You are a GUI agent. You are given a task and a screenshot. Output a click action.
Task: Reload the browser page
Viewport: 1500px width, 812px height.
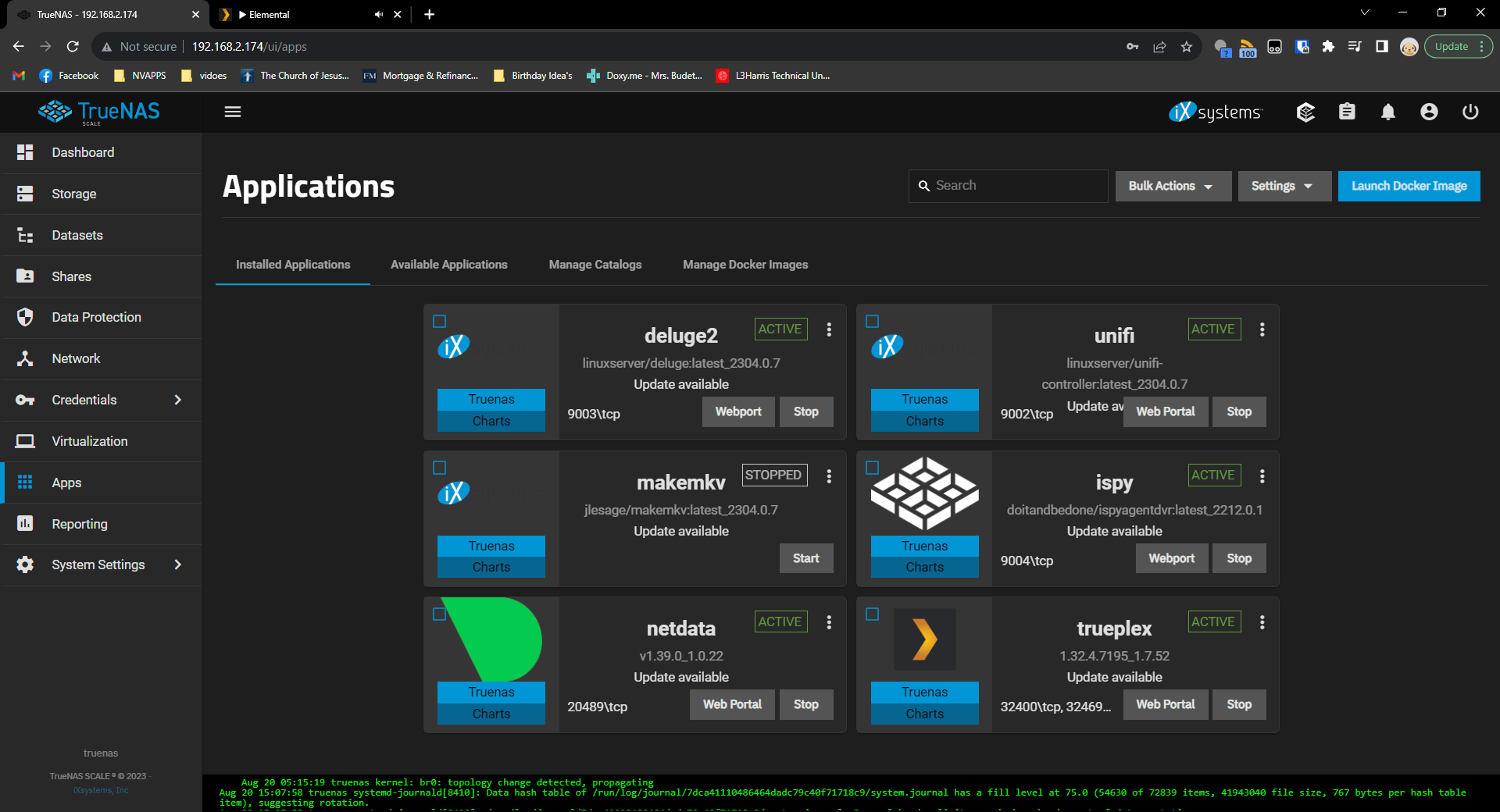pyautogui.click(x=73, y=46)
